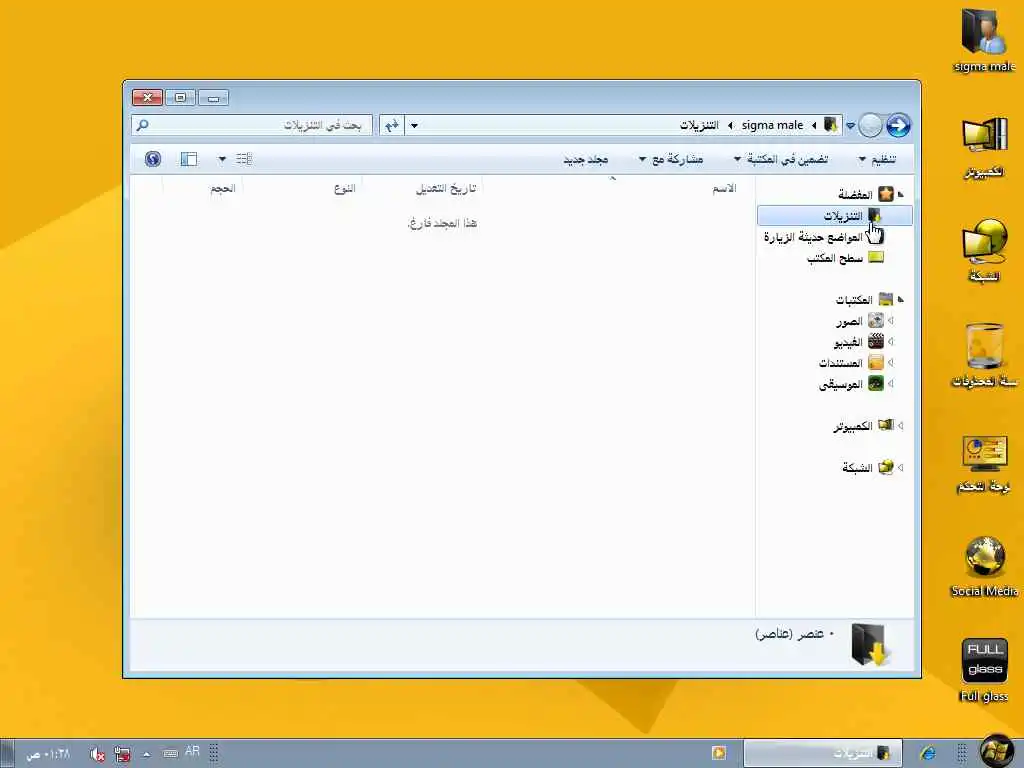Open view options dropdown arrow
Viewport: 1024px width, 768px height.
(222, 159)
